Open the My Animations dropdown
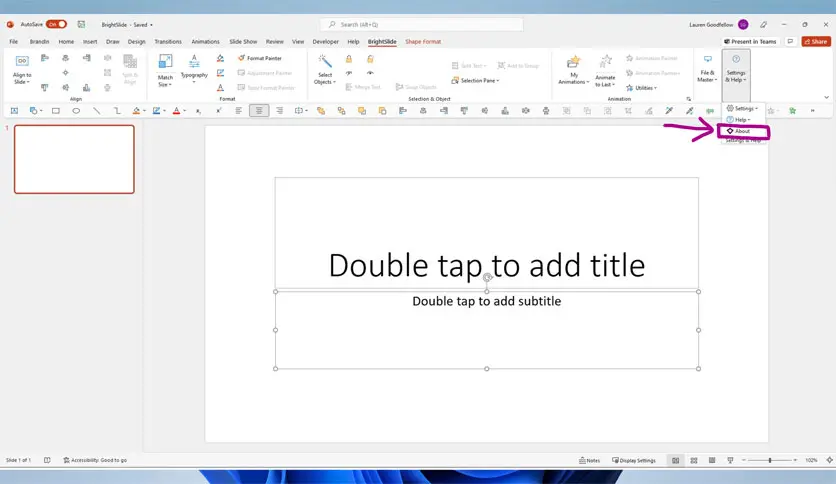The height and width of the screenshot is (484, 836). pyautogui.click(x=574, y=70)
